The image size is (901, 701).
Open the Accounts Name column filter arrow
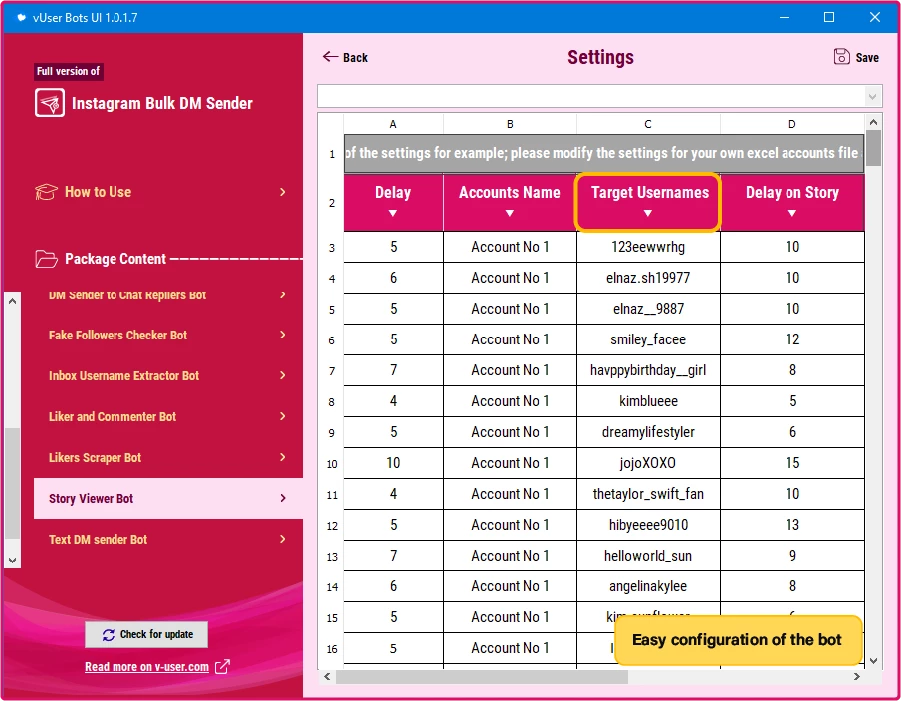[x=509, y=213]
